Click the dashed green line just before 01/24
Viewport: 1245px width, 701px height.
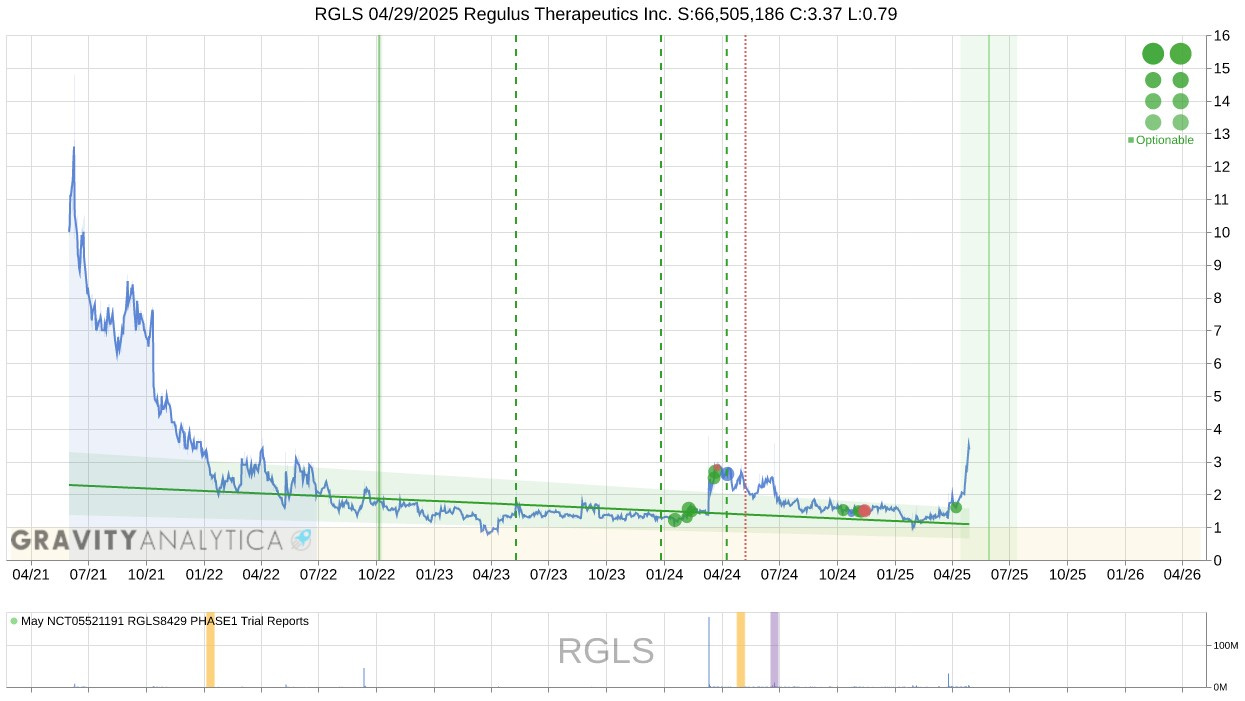click(661, 297)
